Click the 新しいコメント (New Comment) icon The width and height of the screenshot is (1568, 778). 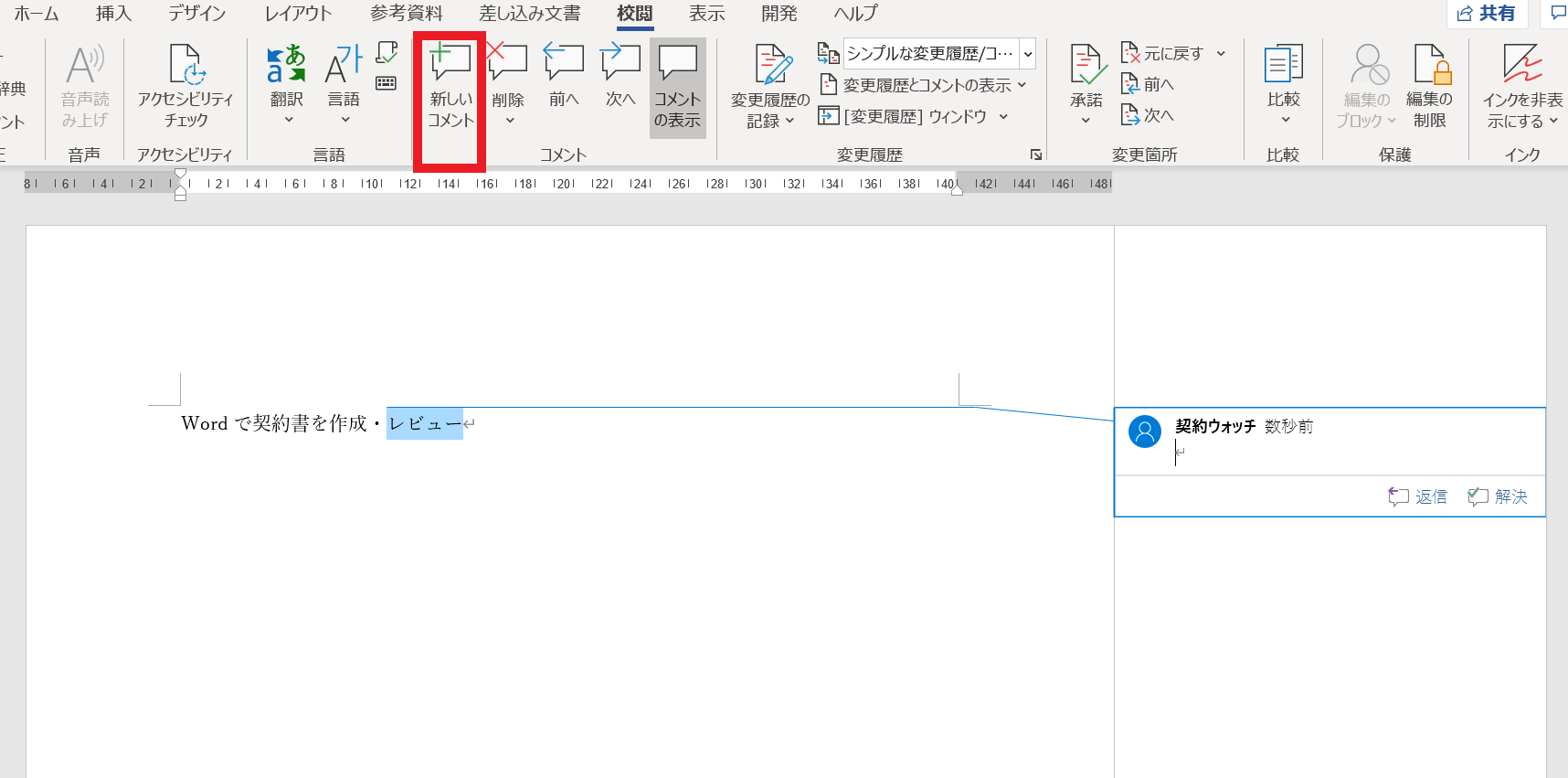coord(450,87)
